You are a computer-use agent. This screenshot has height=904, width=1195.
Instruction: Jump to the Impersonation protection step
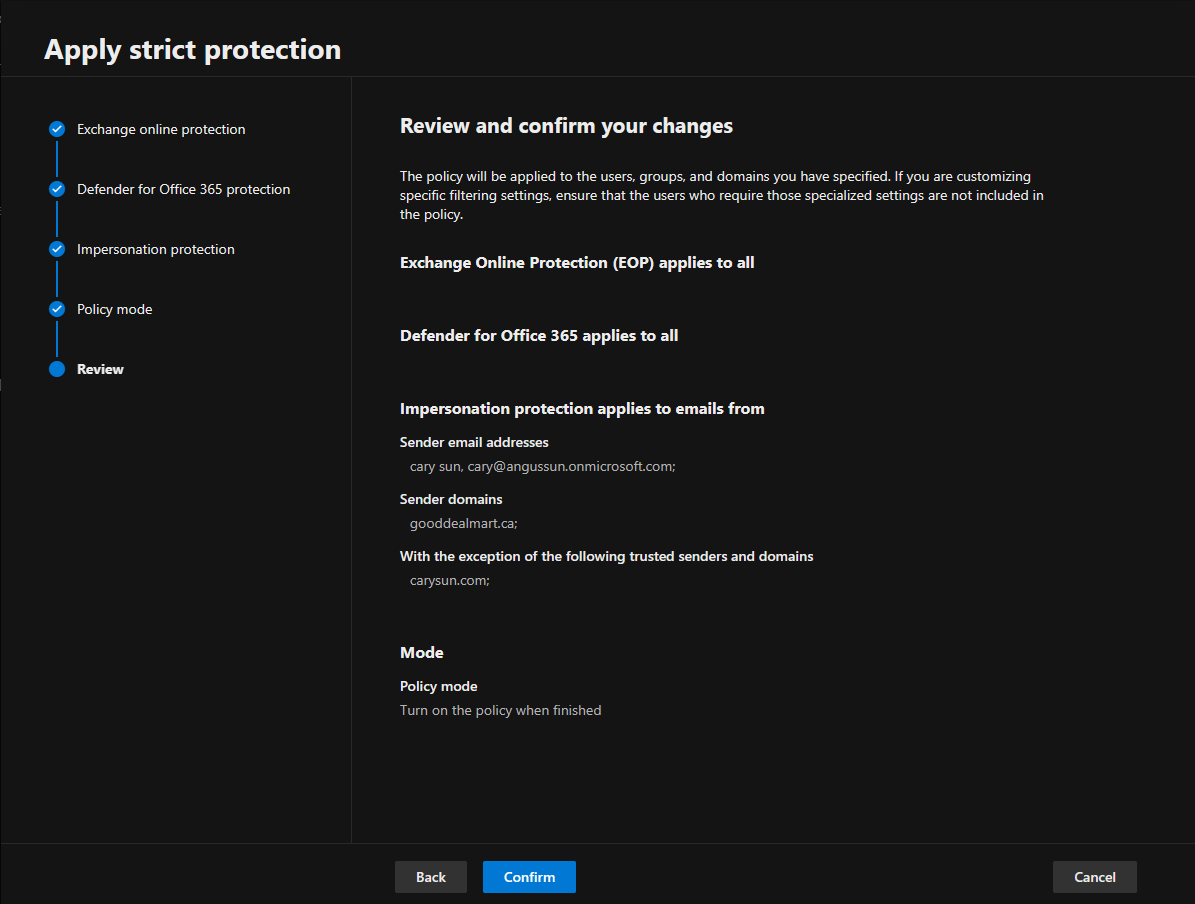click(x=155, y=249)
